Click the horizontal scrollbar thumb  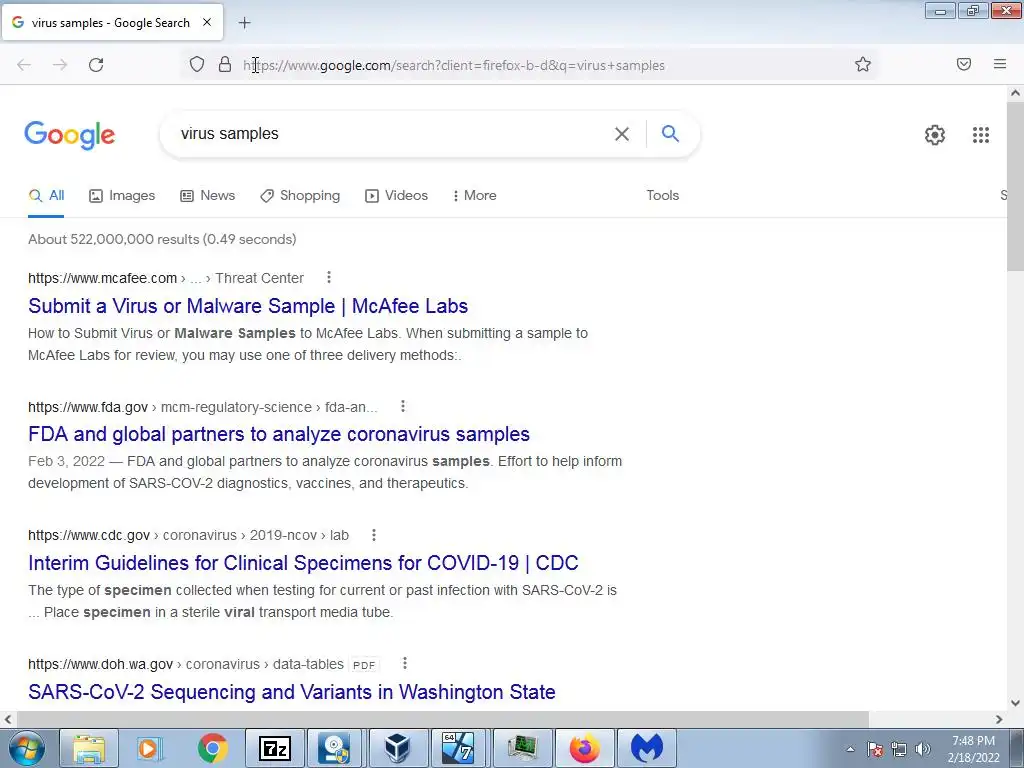[442, 719]
